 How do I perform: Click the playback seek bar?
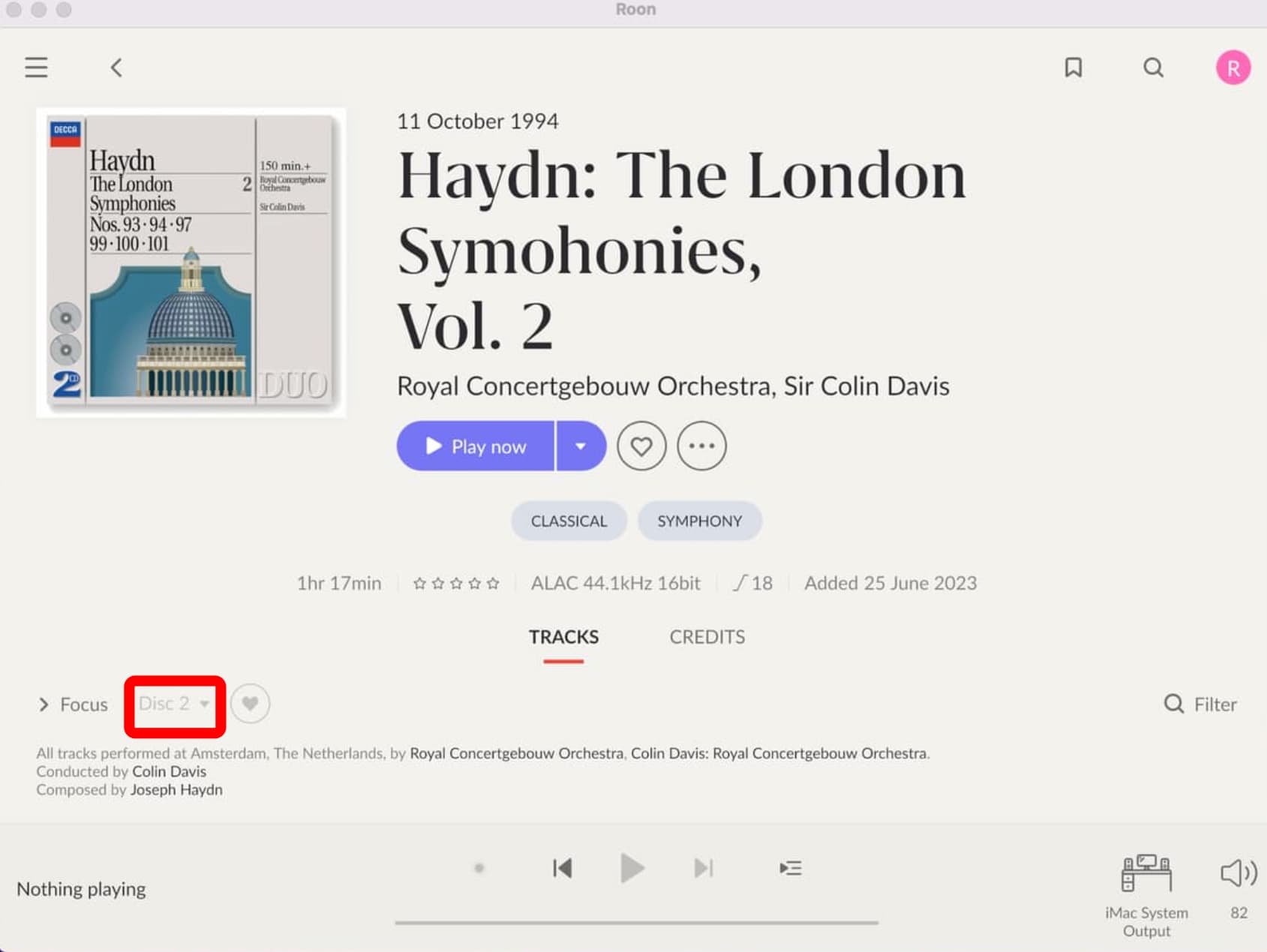point(636,923)
